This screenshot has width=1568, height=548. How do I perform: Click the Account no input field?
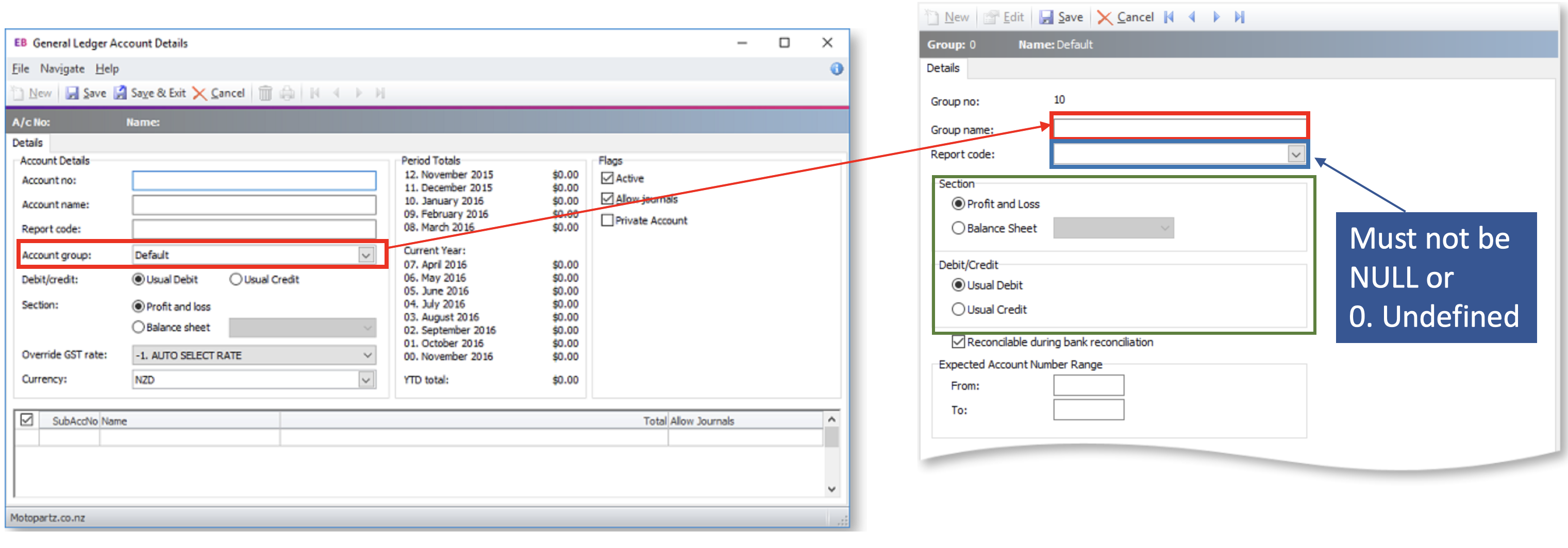254,181
